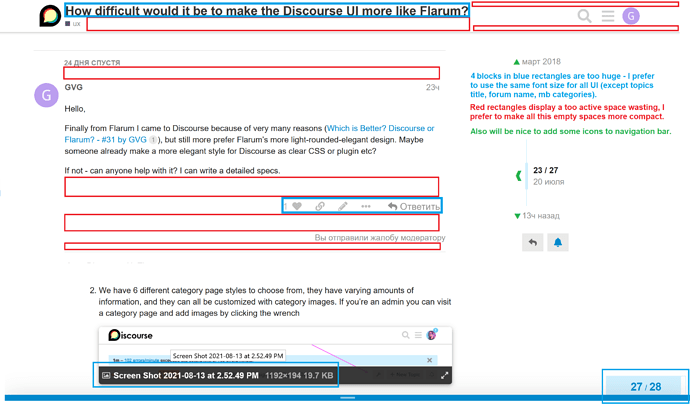Click the Discourse logo inside the embedded screenshot
This screenshot has width=690, height=406.
point(130,335)
